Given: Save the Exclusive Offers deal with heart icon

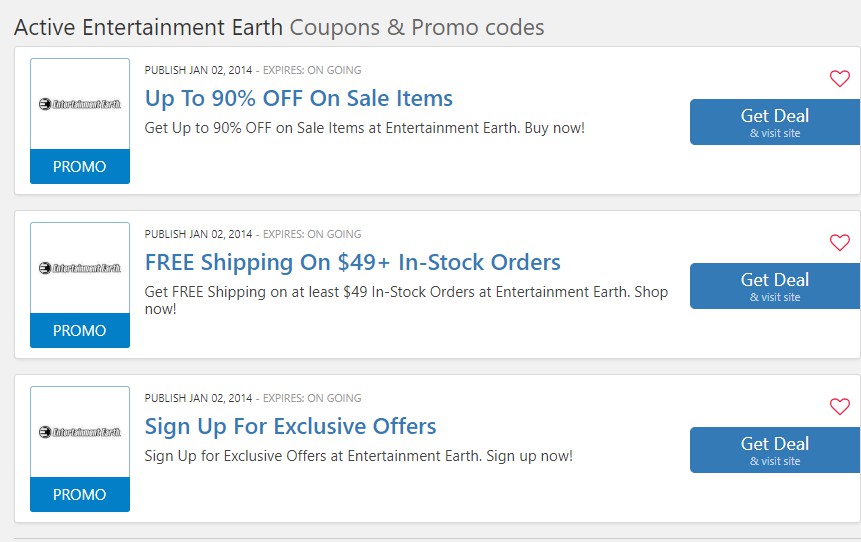Looking at the screenshot, I should pos(839,407).
